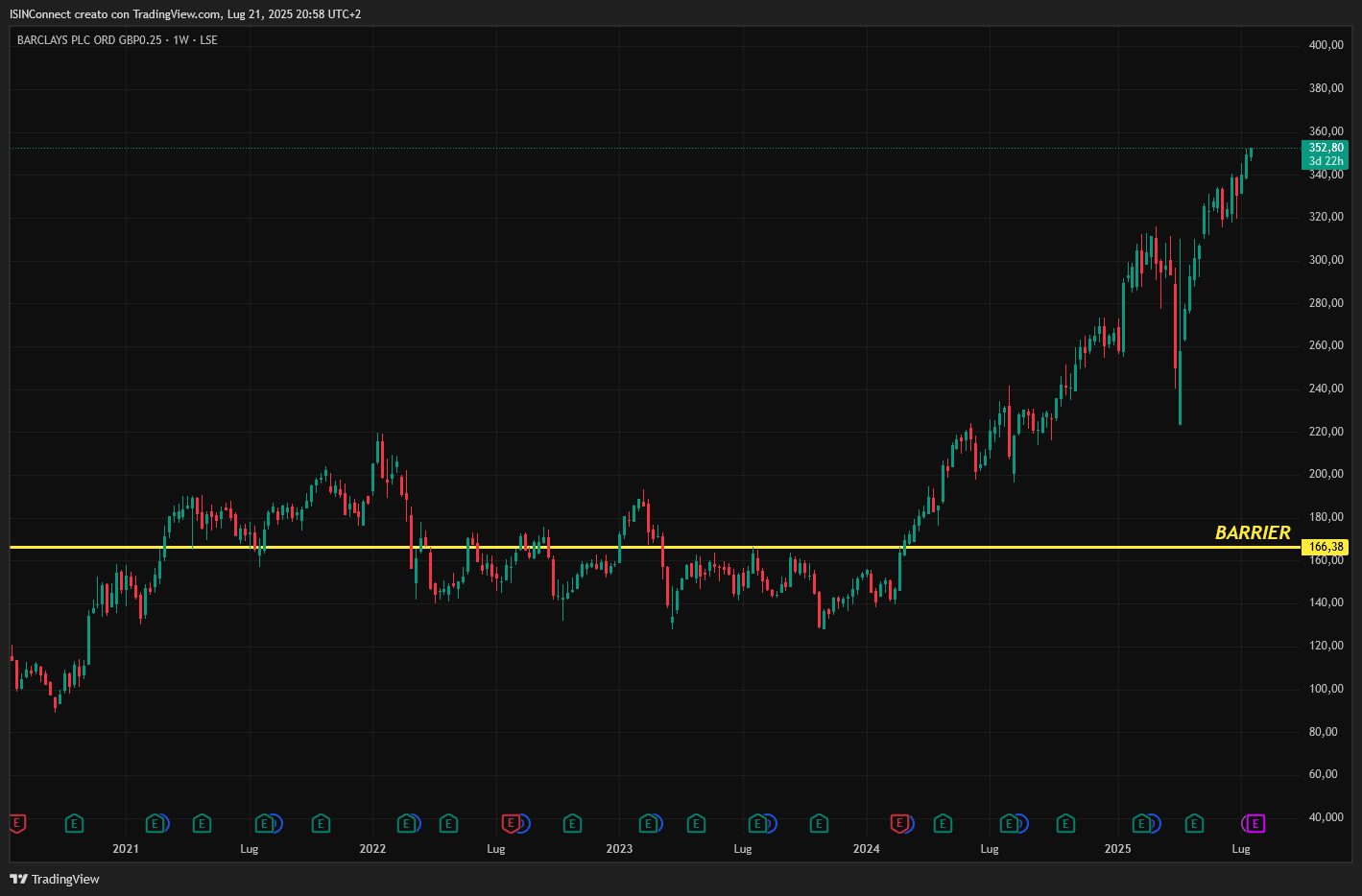Click the red earnings marker at chart's left edge
The height and width of the screenshot is (896, 1362).
16,823
